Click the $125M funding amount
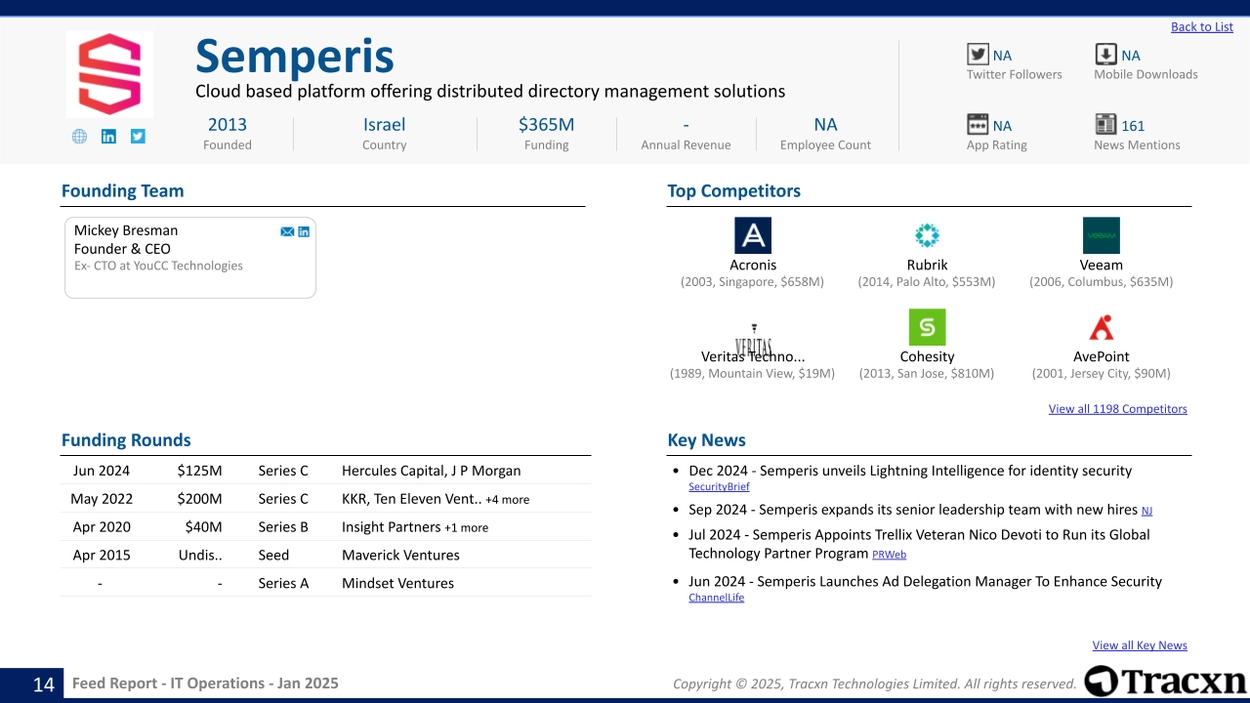The height and width of the screenshot is (703, 1250). coord(200,471)
